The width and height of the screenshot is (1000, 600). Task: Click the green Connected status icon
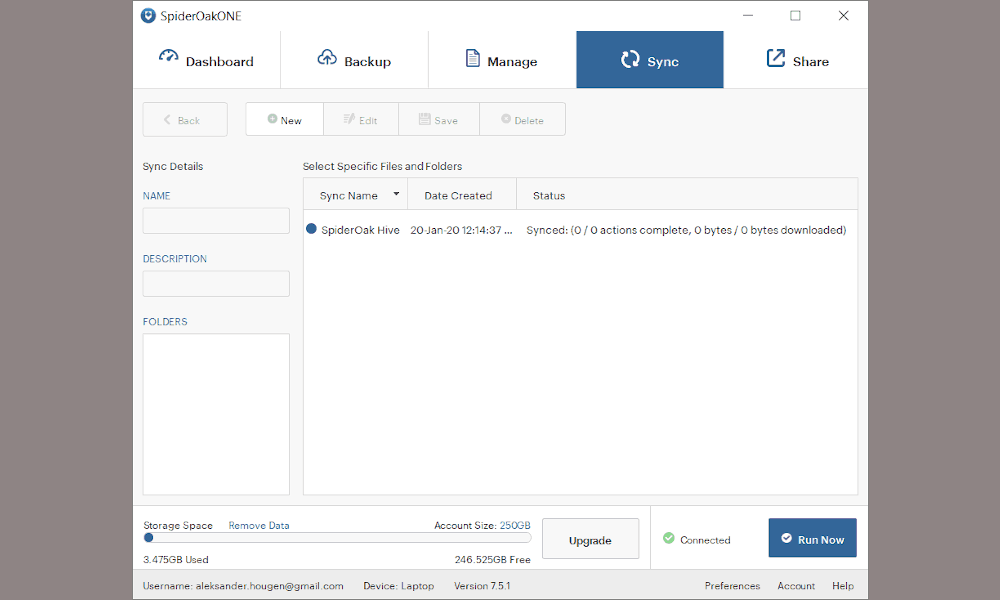click(x=668, y=538)
